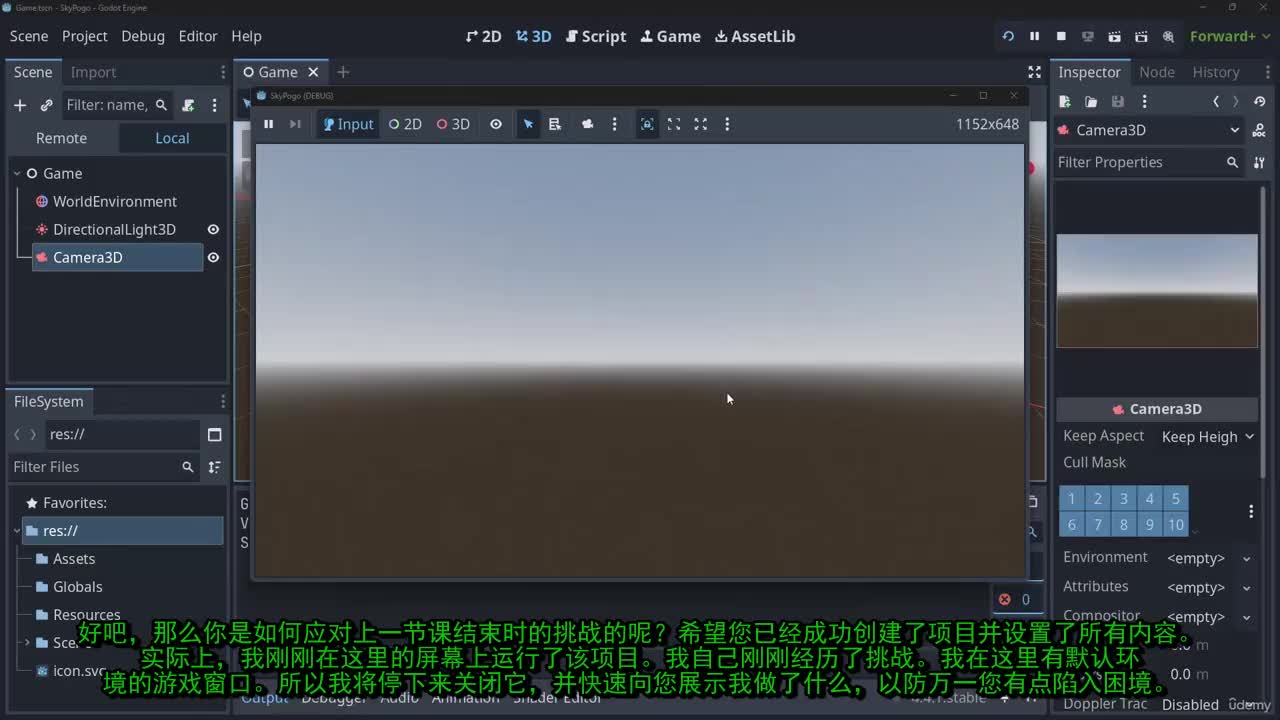Viewport: 1280px width, 720px height.
Task: Toggle cull mask layer 5
Action: click(x=1176, y=499)
